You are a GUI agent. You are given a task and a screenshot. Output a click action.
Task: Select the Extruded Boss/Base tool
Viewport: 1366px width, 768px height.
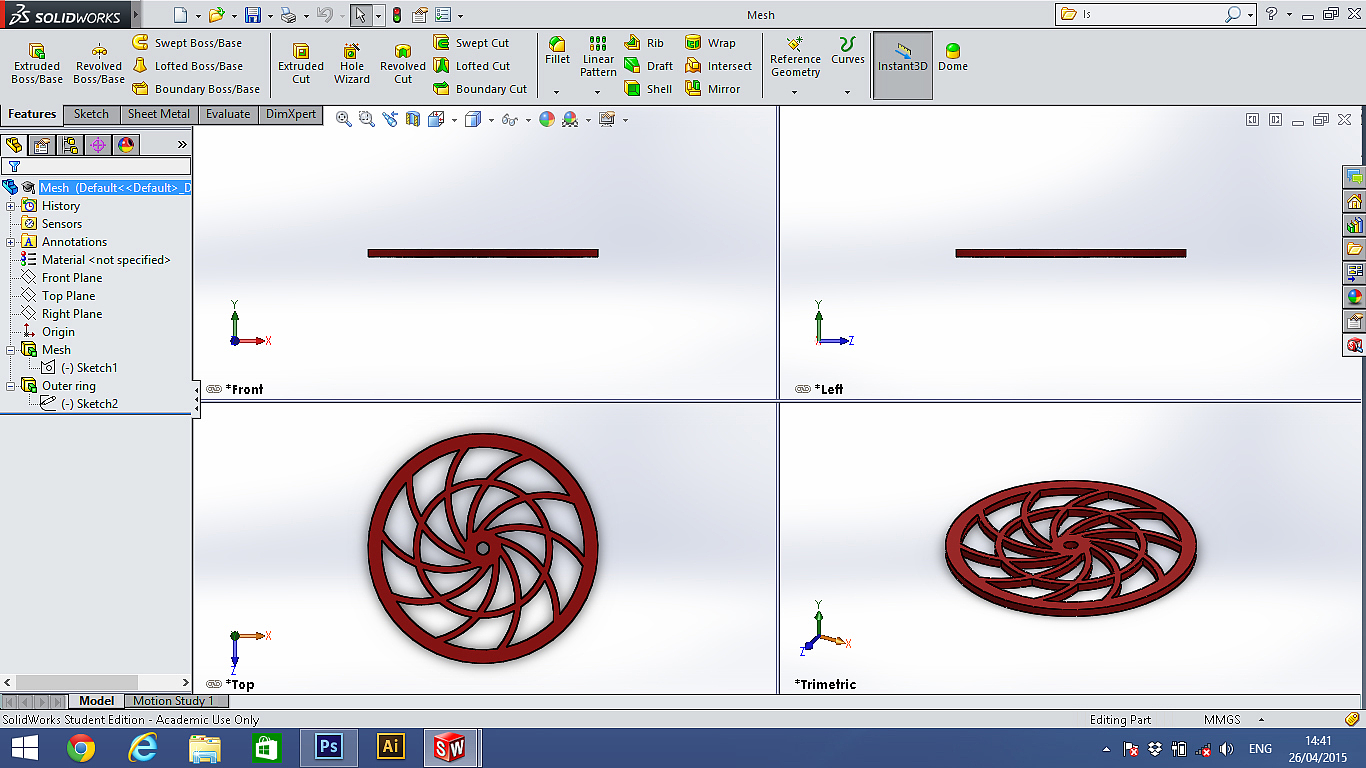tap(37, 63)
